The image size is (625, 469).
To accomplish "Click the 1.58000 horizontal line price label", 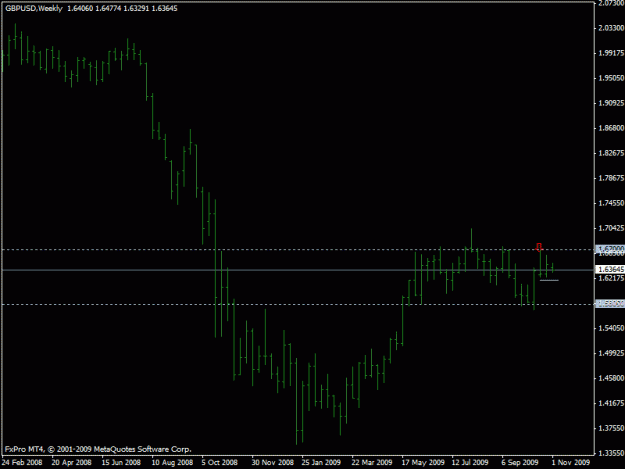I will tap(611, 304).
